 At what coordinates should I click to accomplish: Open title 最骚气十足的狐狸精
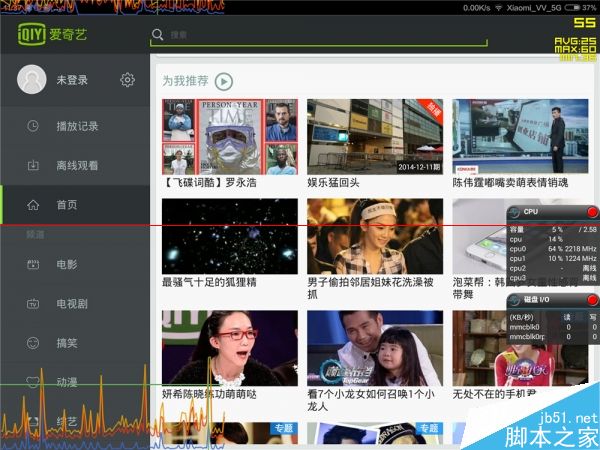(209, 282)
